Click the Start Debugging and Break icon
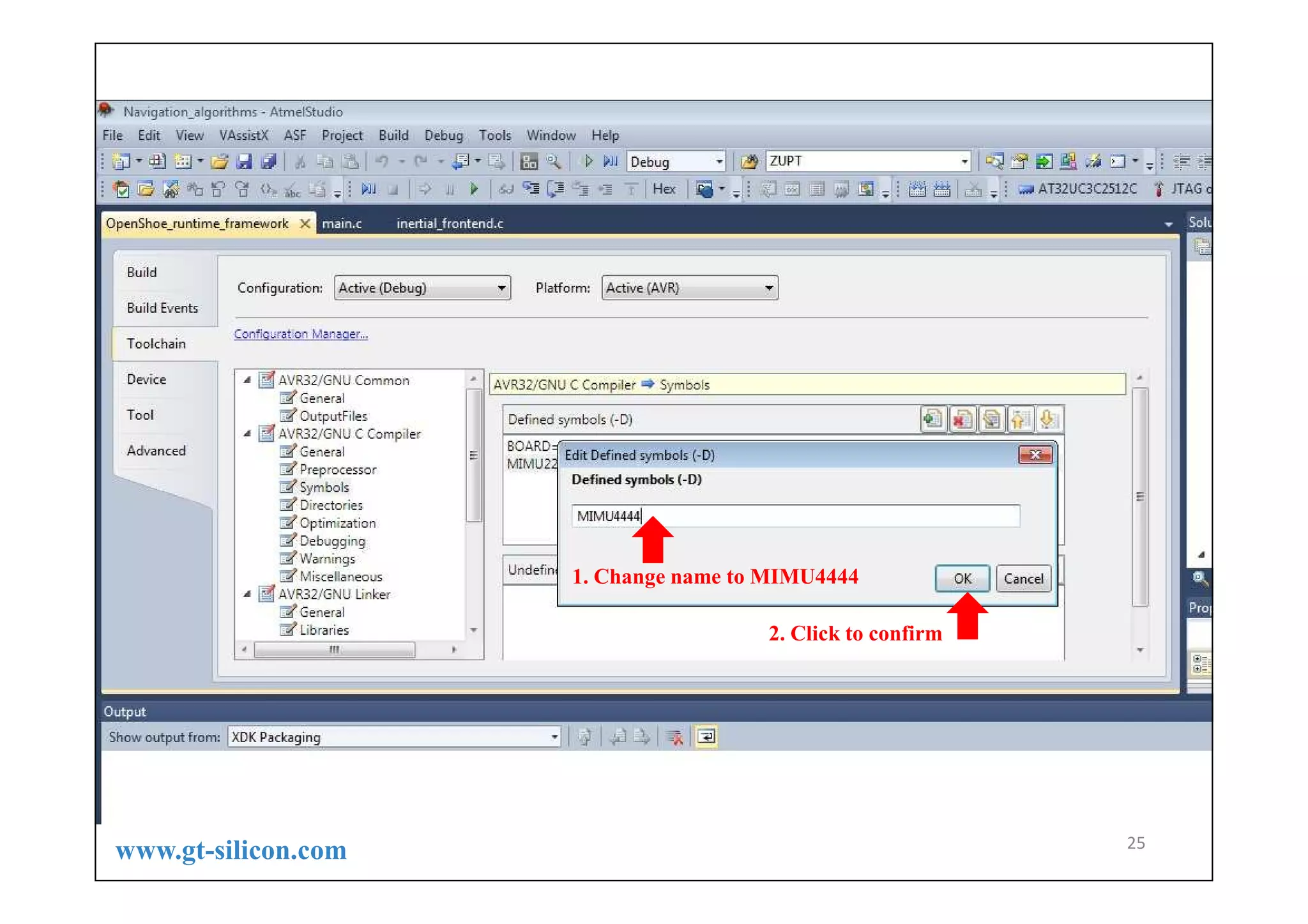Screen dimensions: 1308x924 (611, 162)
